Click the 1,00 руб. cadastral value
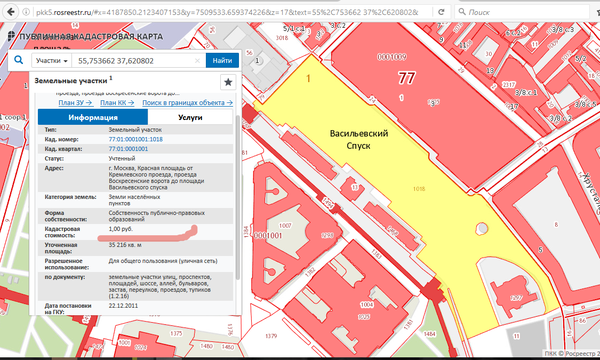Screen dimensions: 600x360 pyautogui.click(x=121, y=229)
